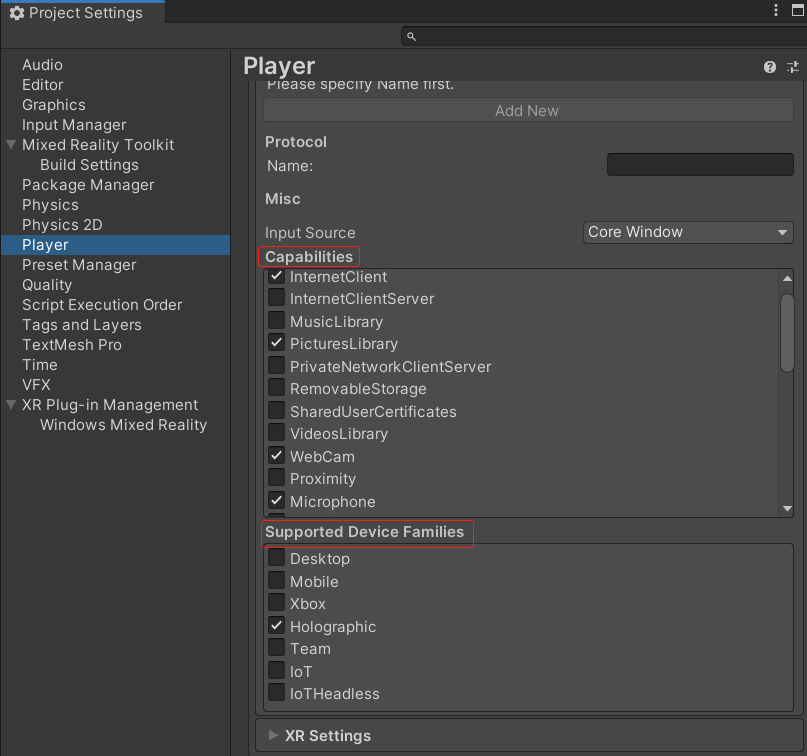Enable the InternetClientServer capability
The width and height of the screenshot is (807, 756).
(x=277, y=298)
